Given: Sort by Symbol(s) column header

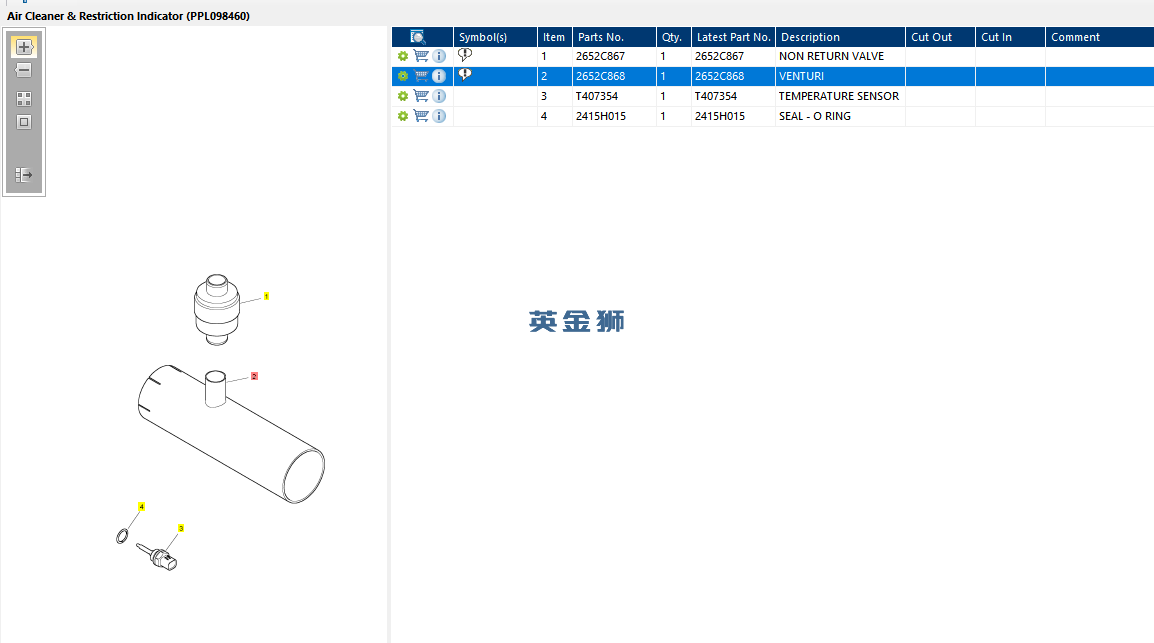Looking at the screenshot, I should click(x=495, y=37).
